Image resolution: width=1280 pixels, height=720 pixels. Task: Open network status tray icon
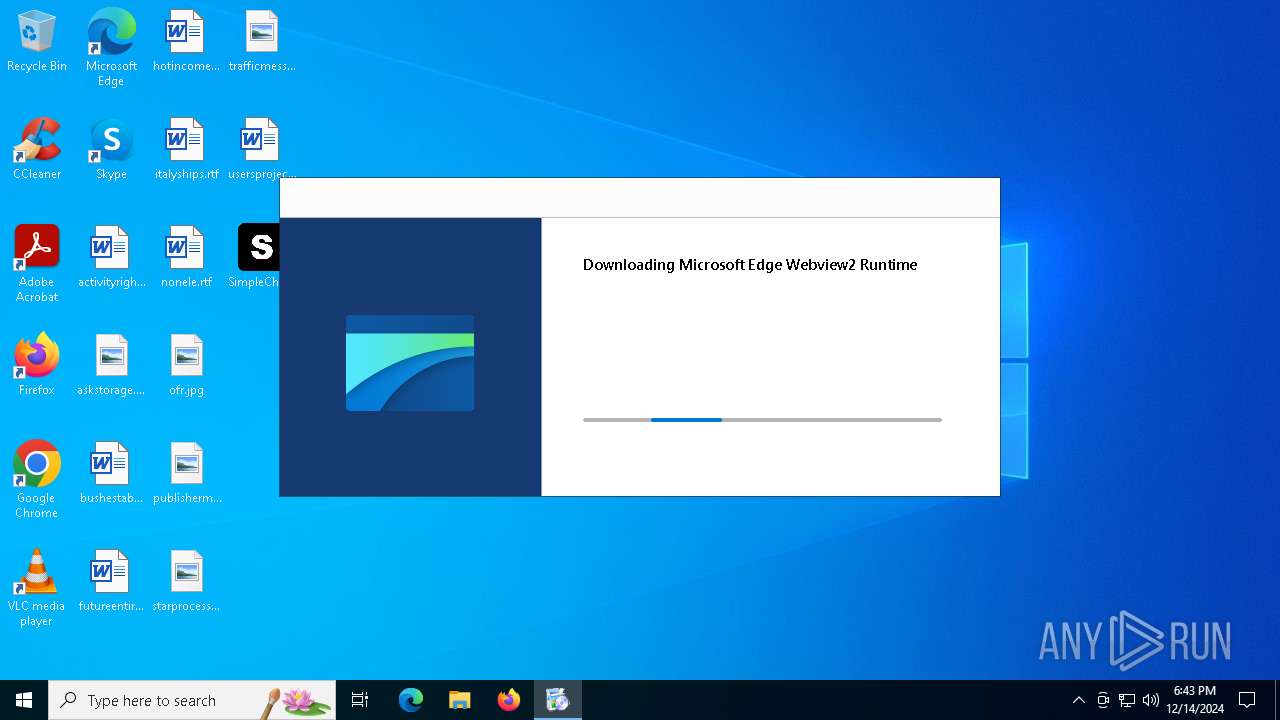[1127, 700]
